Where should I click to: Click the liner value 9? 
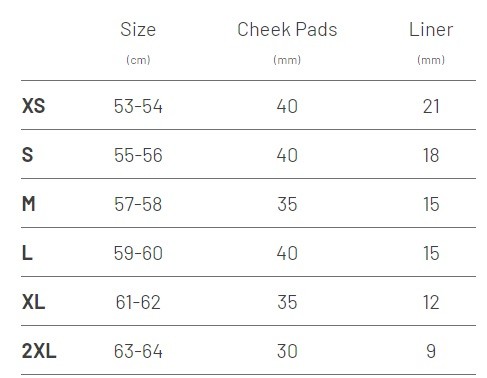431,351
